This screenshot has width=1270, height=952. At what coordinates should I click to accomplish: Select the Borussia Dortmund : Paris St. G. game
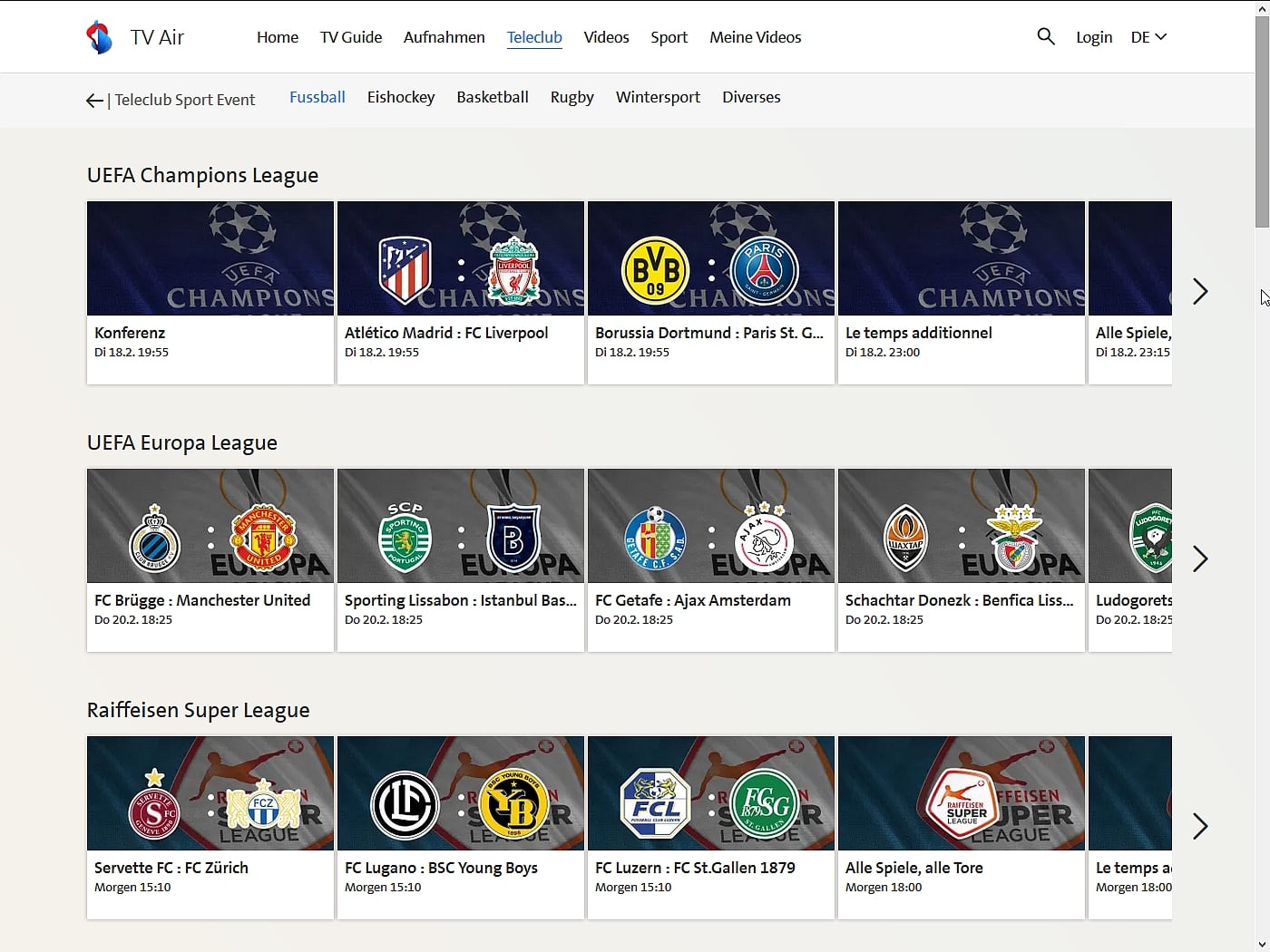710,292
